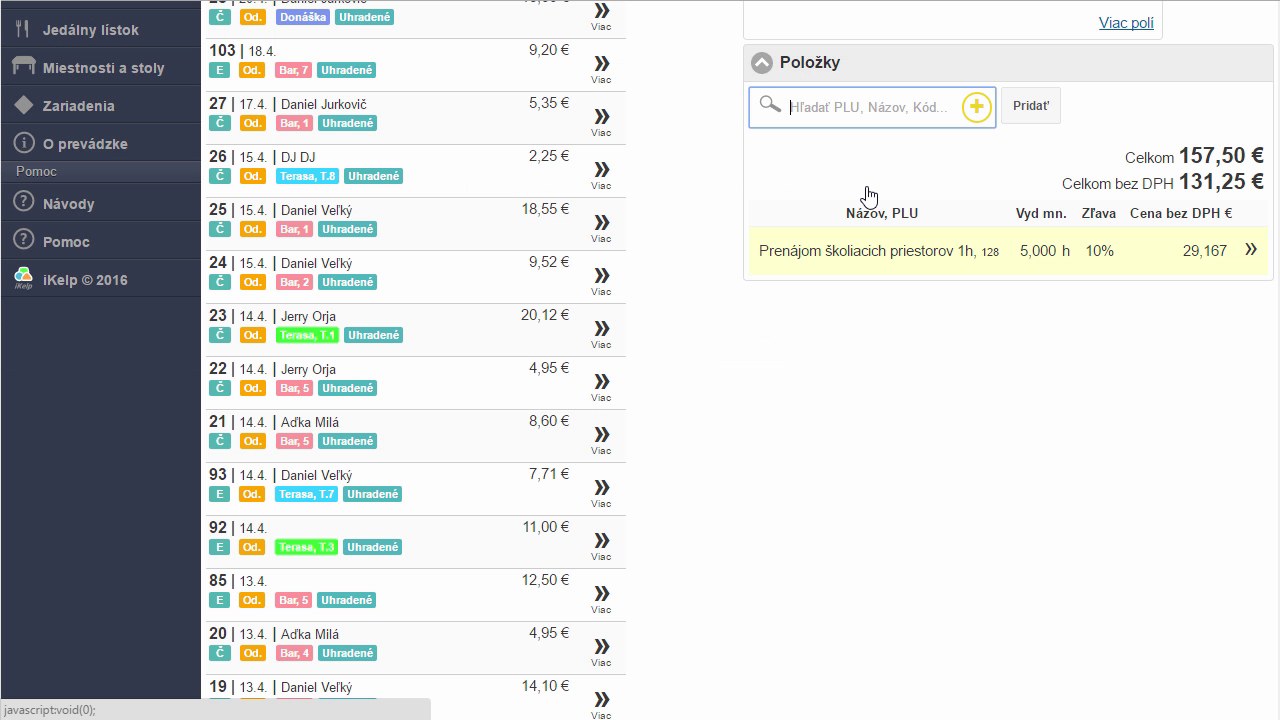Open Viac for order 24
Viewport: 1280px width, 720px height.
[x=601, y=282]
